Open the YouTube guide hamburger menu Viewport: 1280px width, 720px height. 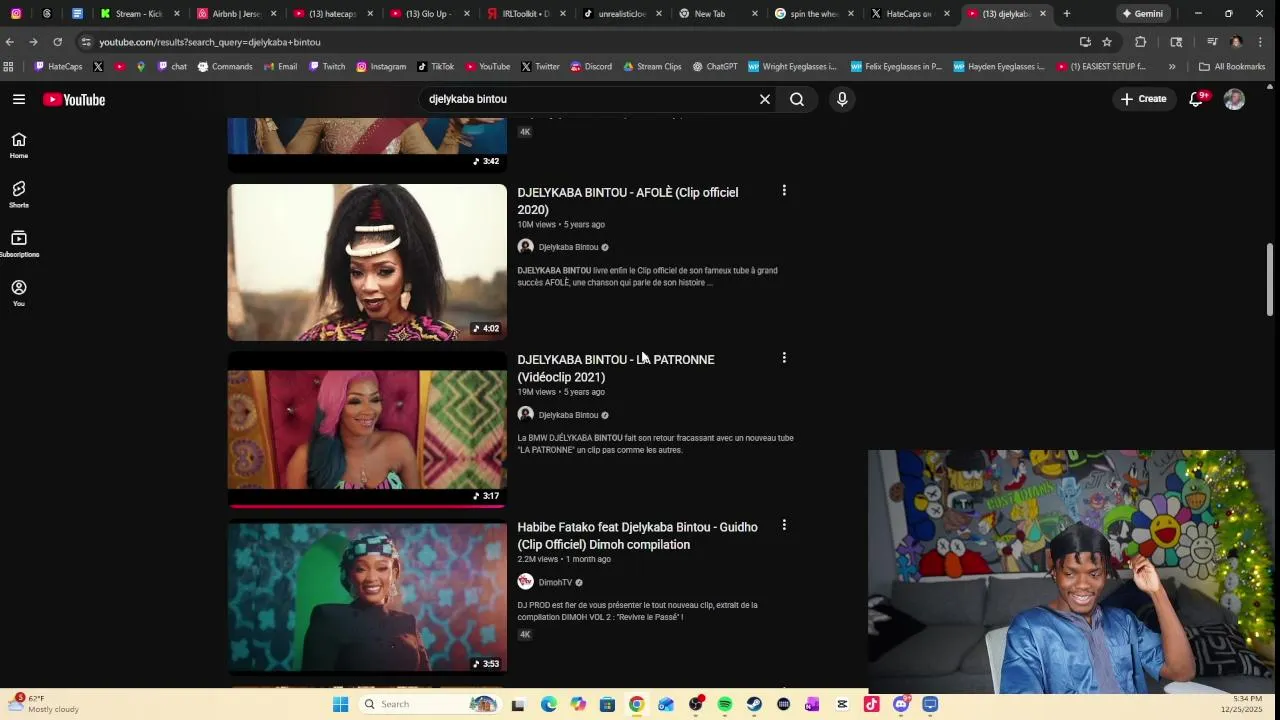pos(19,99)
